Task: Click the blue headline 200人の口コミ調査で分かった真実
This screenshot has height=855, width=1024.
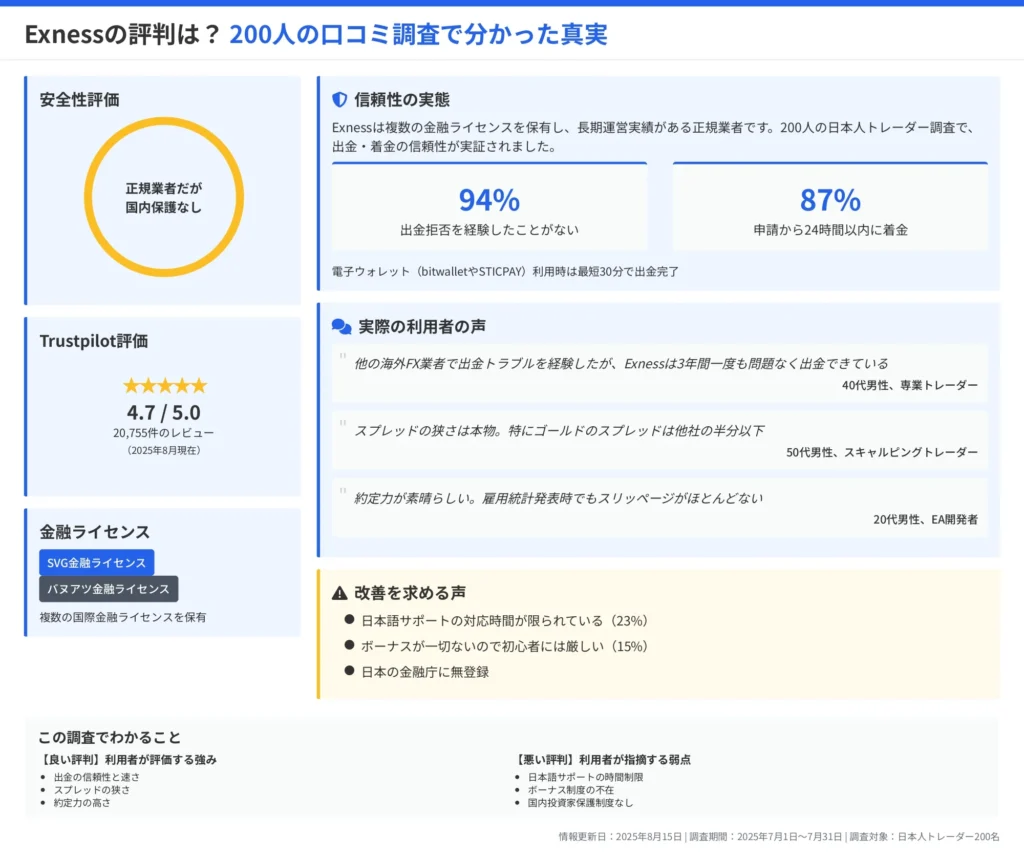Action: (x=419, y=34)
